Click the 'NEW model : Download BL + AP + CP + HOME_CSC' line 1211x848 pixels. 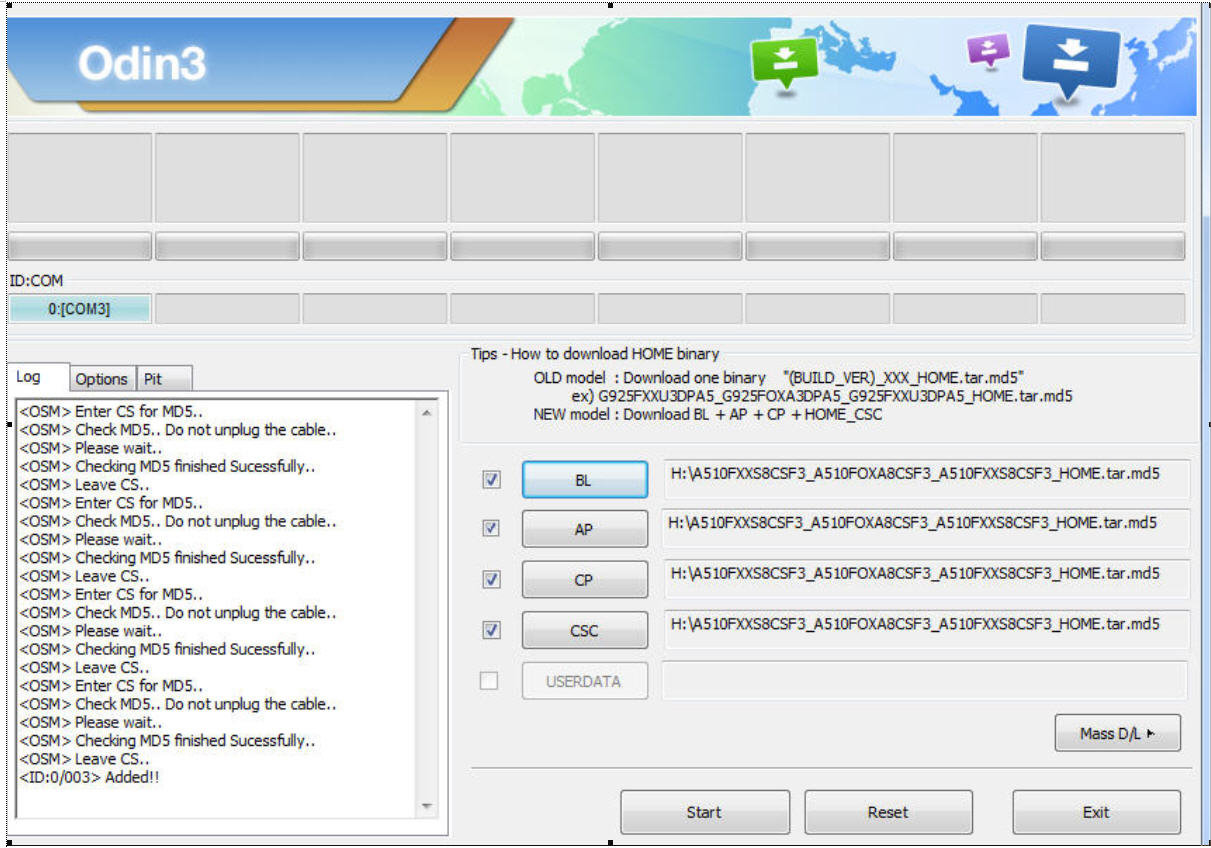point(707,414)
